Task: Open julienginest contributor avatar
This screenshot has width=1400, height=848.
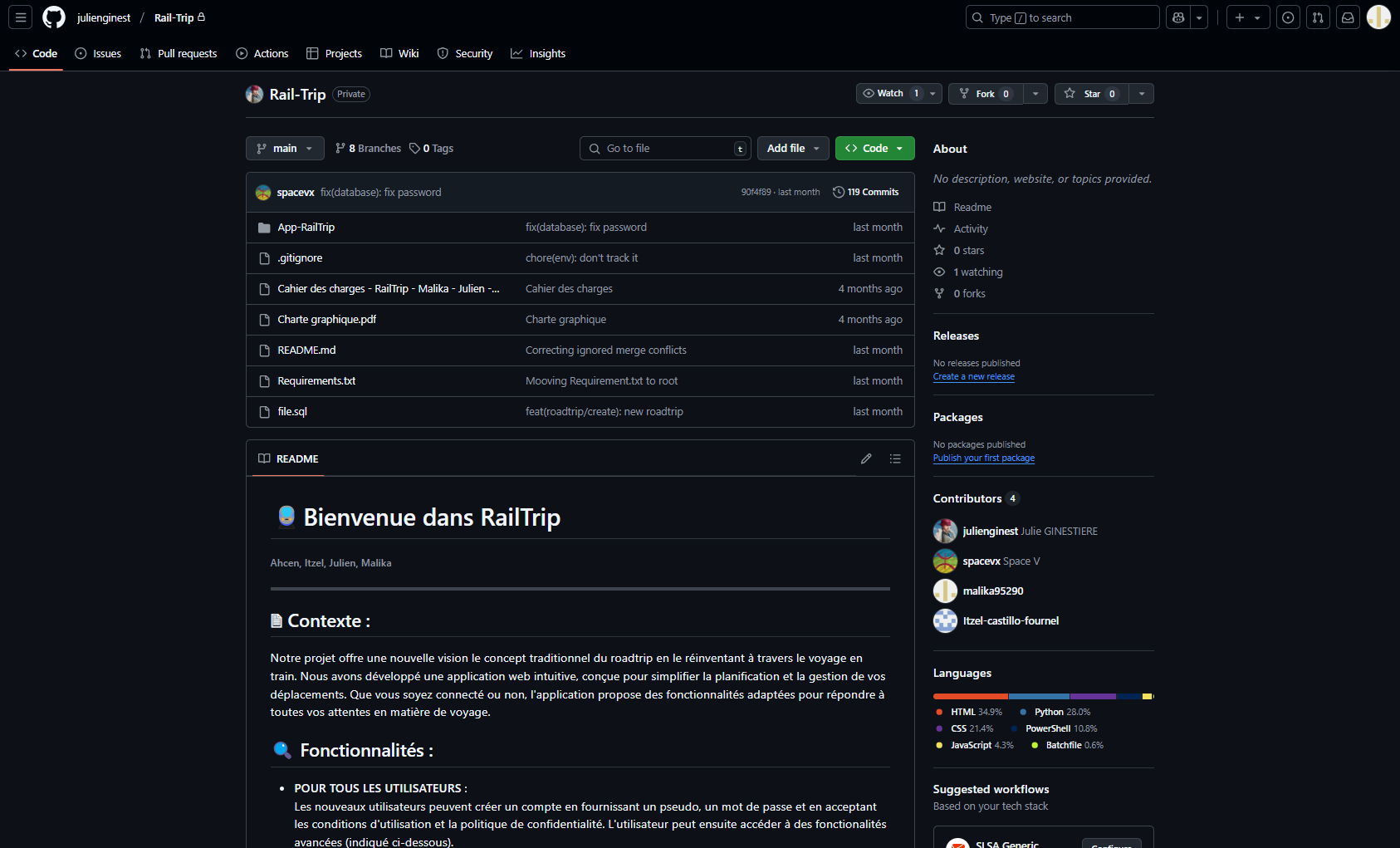Action: 945,531
